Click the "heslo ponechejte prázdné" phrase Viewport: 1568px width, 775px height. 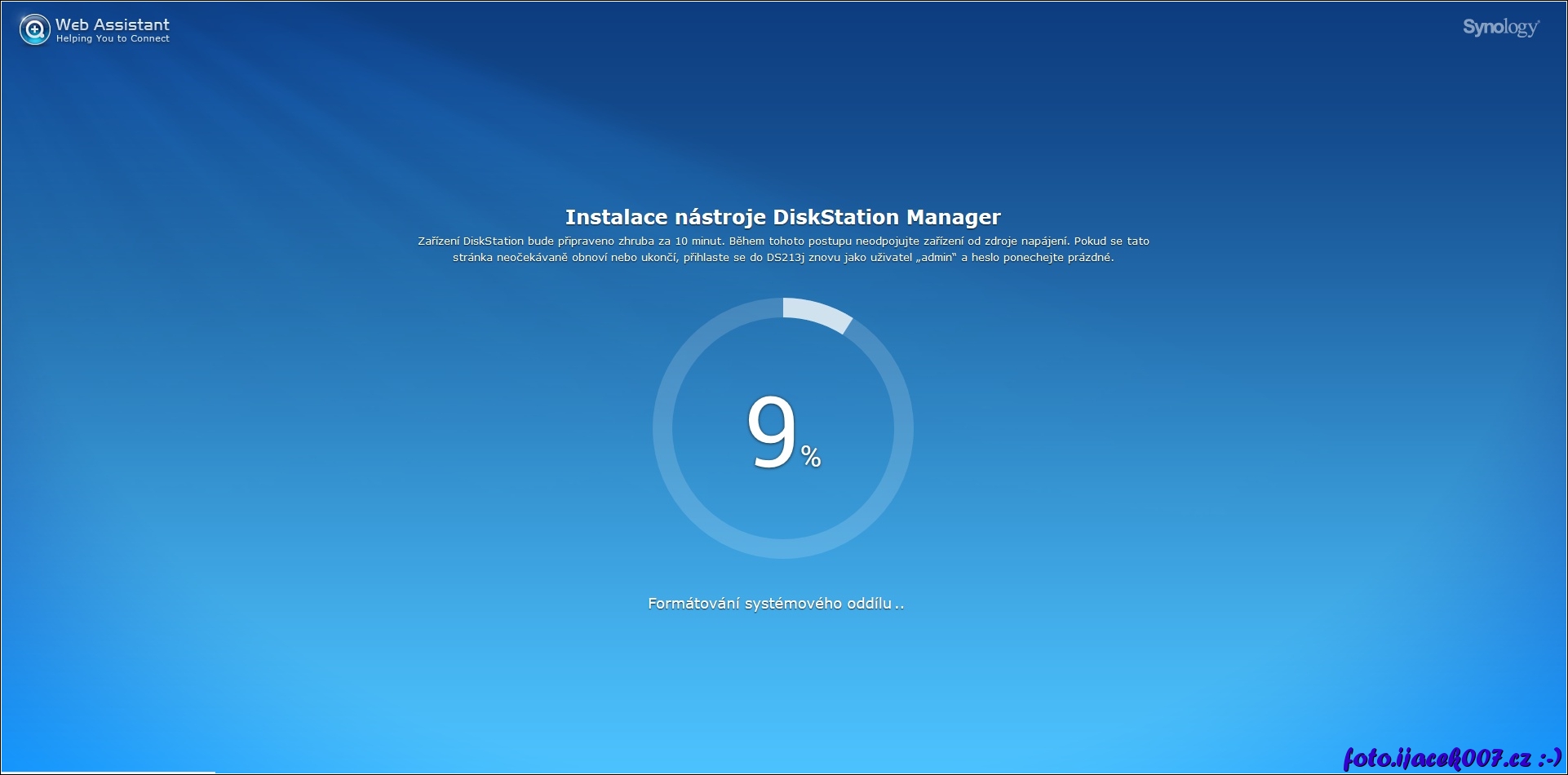click(1042, 258)
